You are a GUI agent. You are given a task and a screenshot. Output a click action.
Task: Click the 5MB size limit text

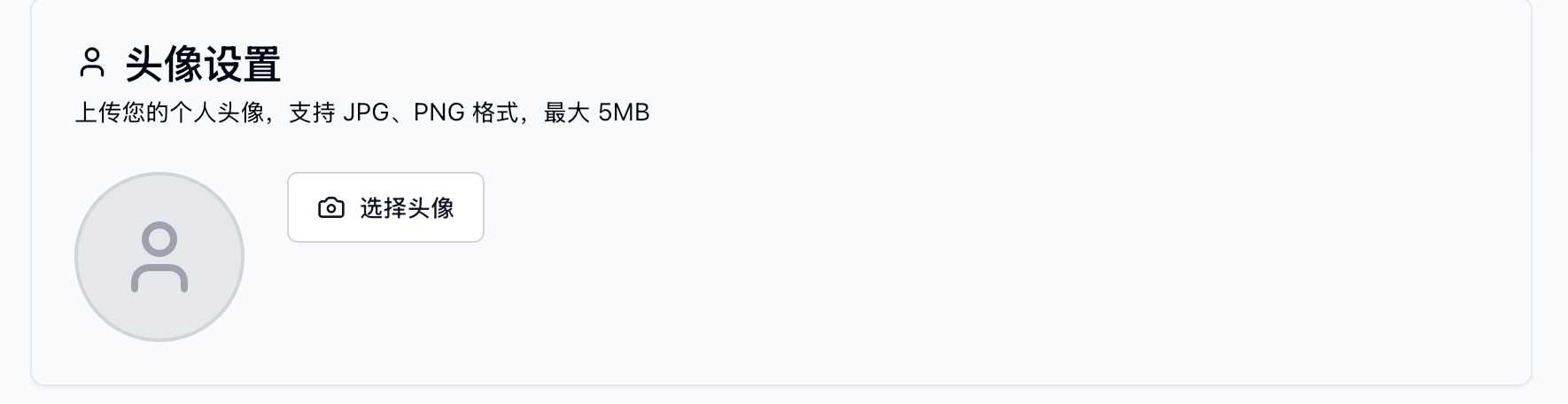click(x=624, y=113)
